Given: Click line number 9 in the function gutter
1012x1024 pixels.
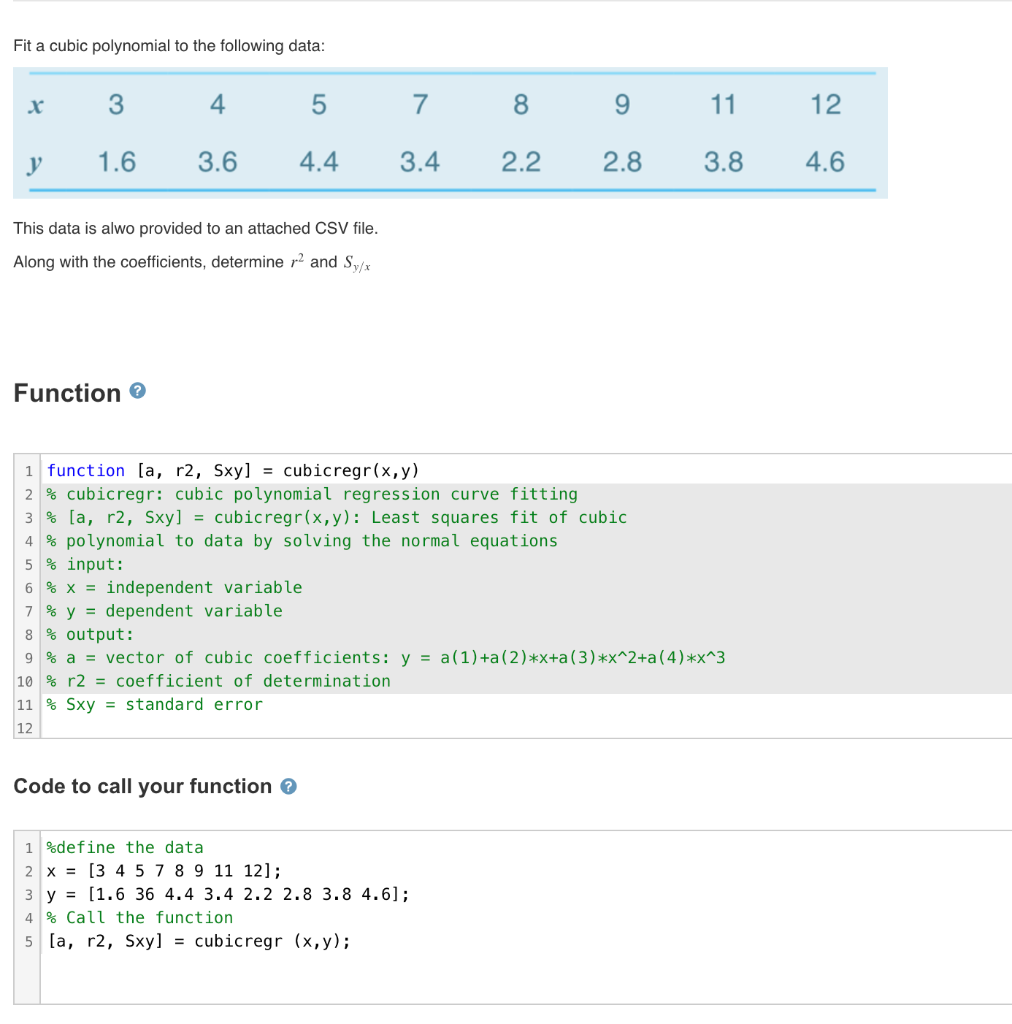Looking at the screenshot, I should [28, 658].
